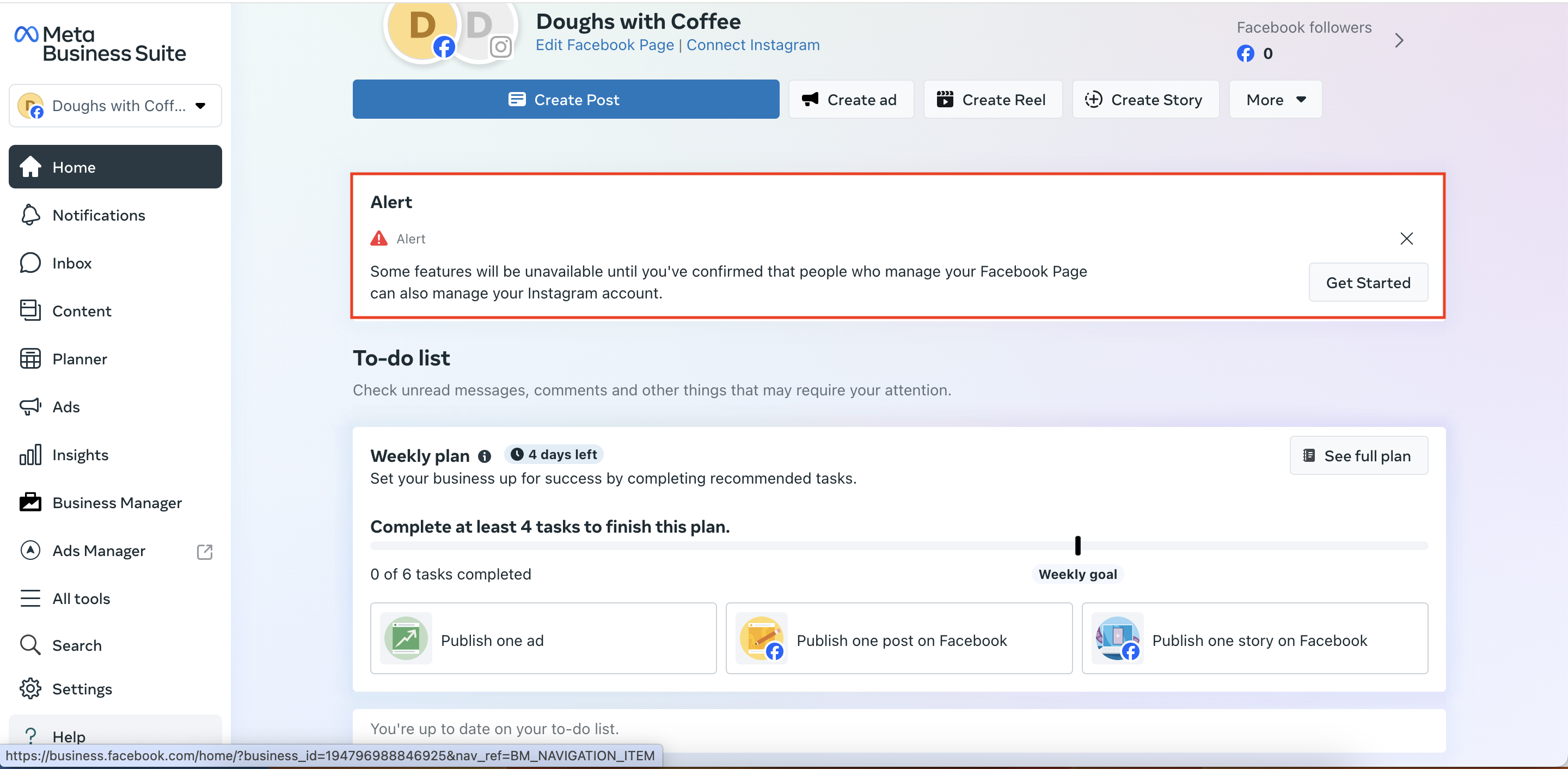Go to Content in sidebar
1568x769 pixels.
coord(82,311)
